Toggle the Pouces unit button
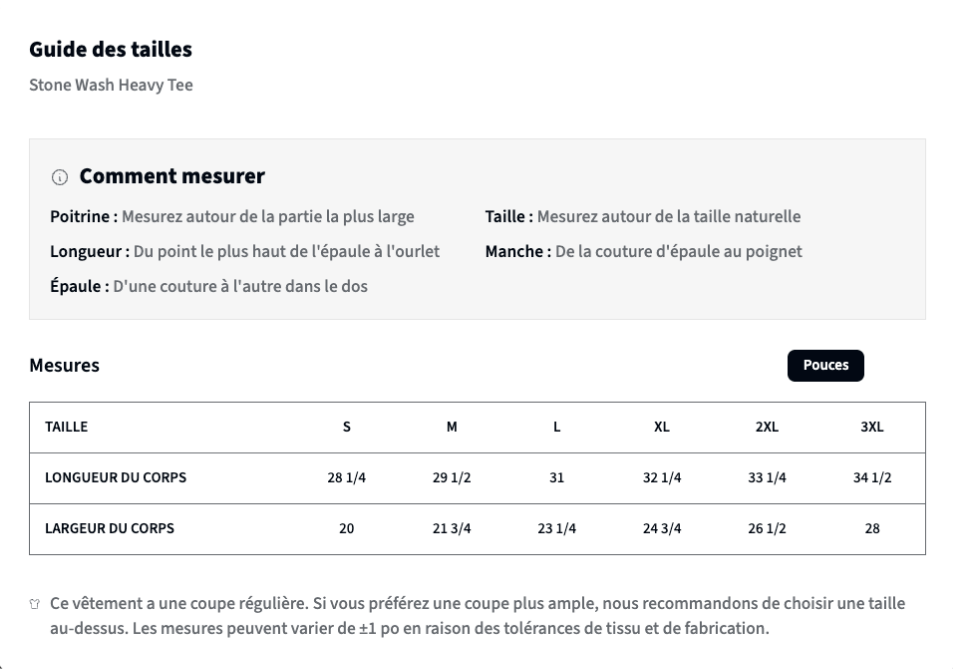960x669 pixels. click(x=825, y=365)
